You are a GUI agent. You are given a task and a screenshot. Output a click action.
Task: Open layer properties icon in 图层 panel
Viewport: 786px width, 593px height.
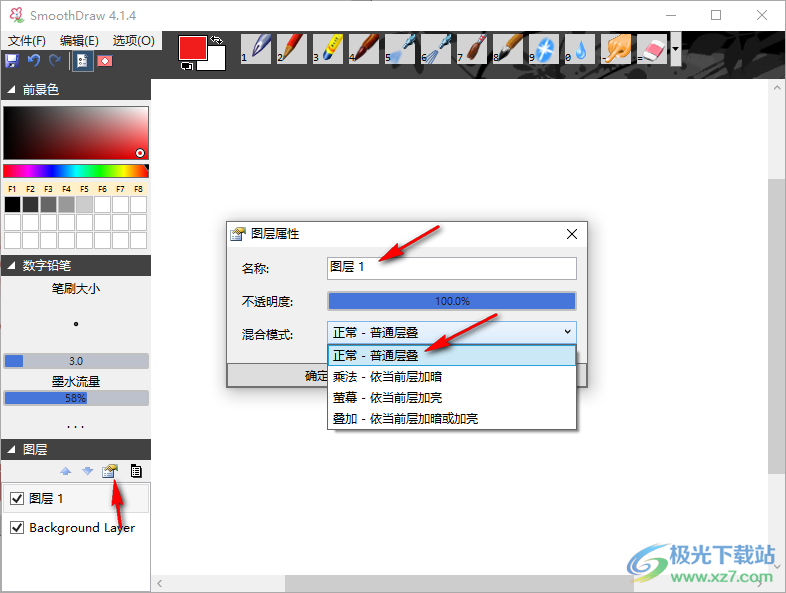pyautogui.click(x=110, y=471)
